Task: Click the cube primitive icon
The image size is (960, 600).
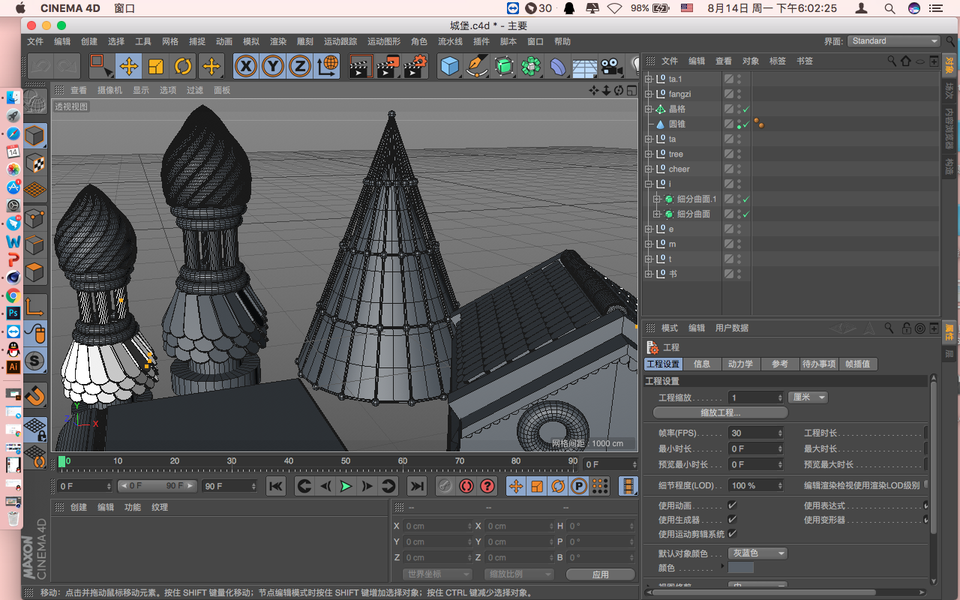Action: point(450,66)
